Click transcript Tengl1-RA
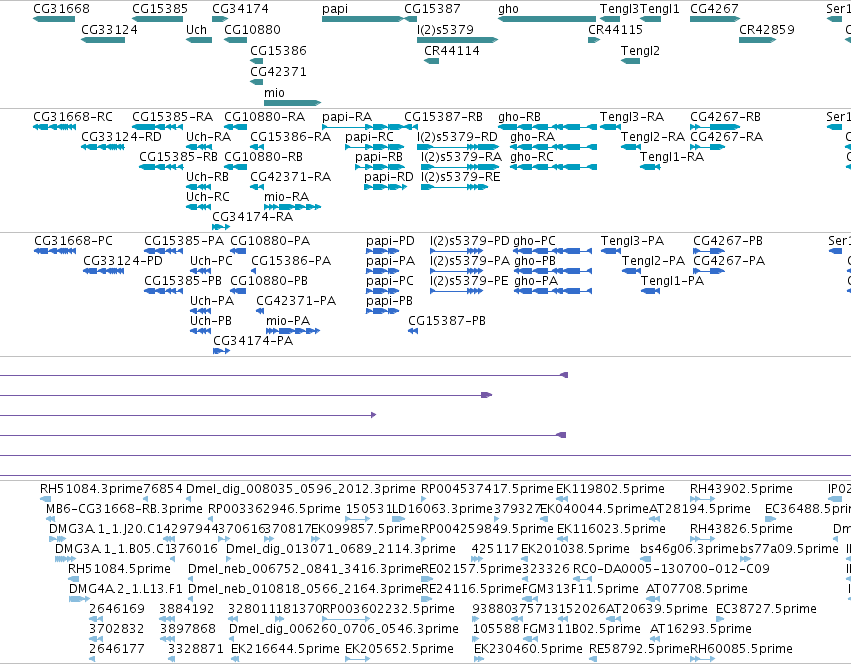851x664 pixels. point(672,157)
